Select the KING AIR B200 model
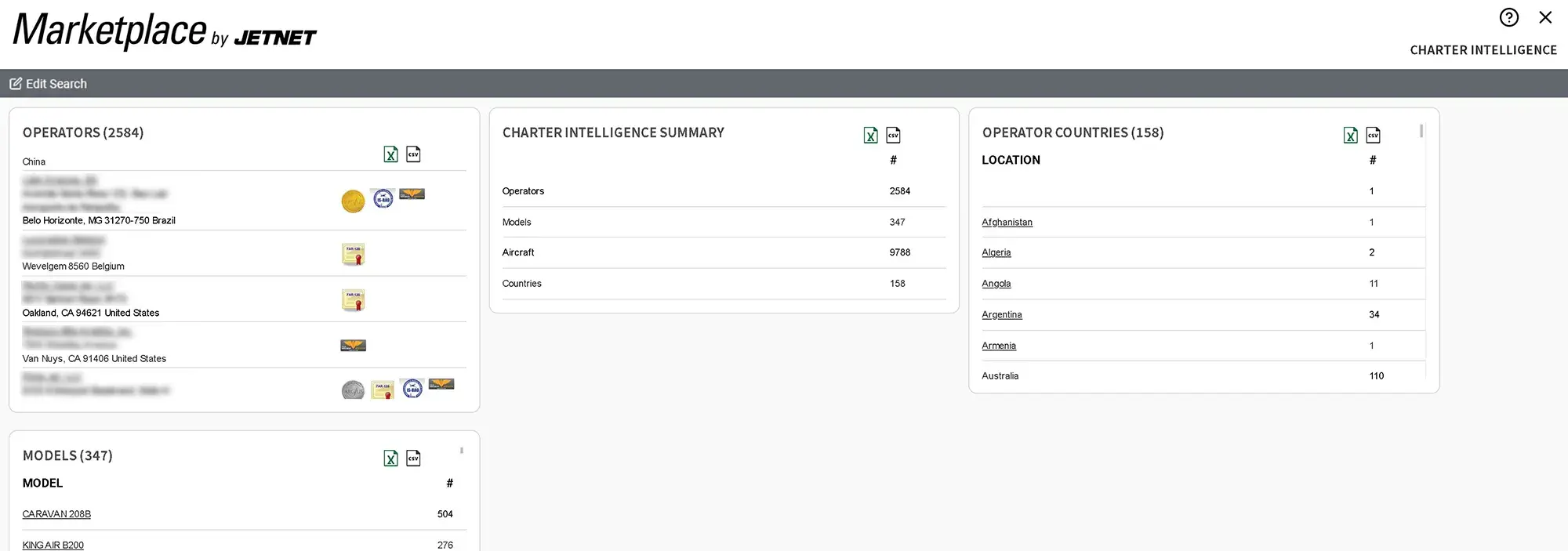The height and width of the screenshot is (551, 1568). tap(53, 545)
